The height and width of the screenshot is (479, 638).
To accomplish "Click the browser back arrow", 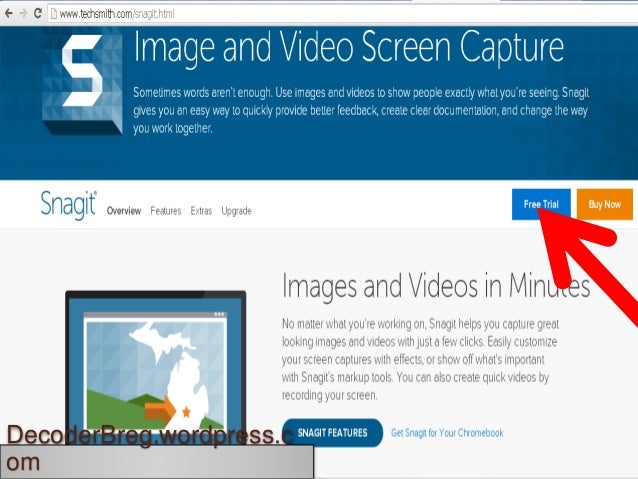I will click(9, 13).
